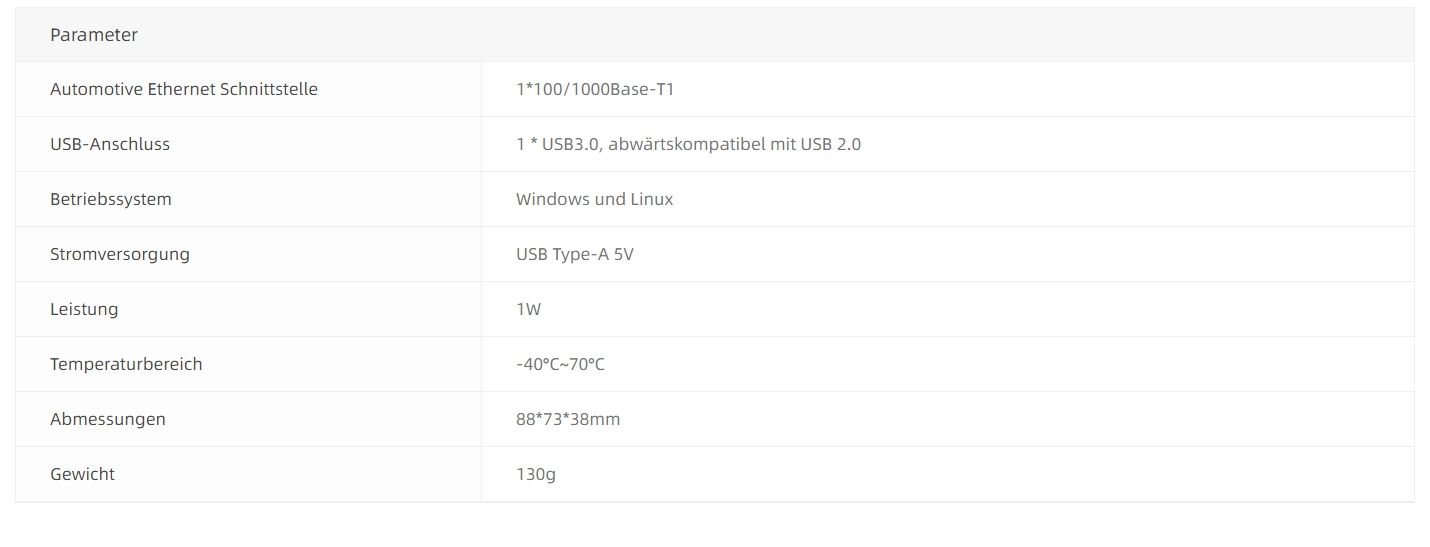Image resolution: width=1430 pixels, height=547 pixels.
Task: Click the 88*73*38mm dimensions value
Action: [x=568, y=419]
